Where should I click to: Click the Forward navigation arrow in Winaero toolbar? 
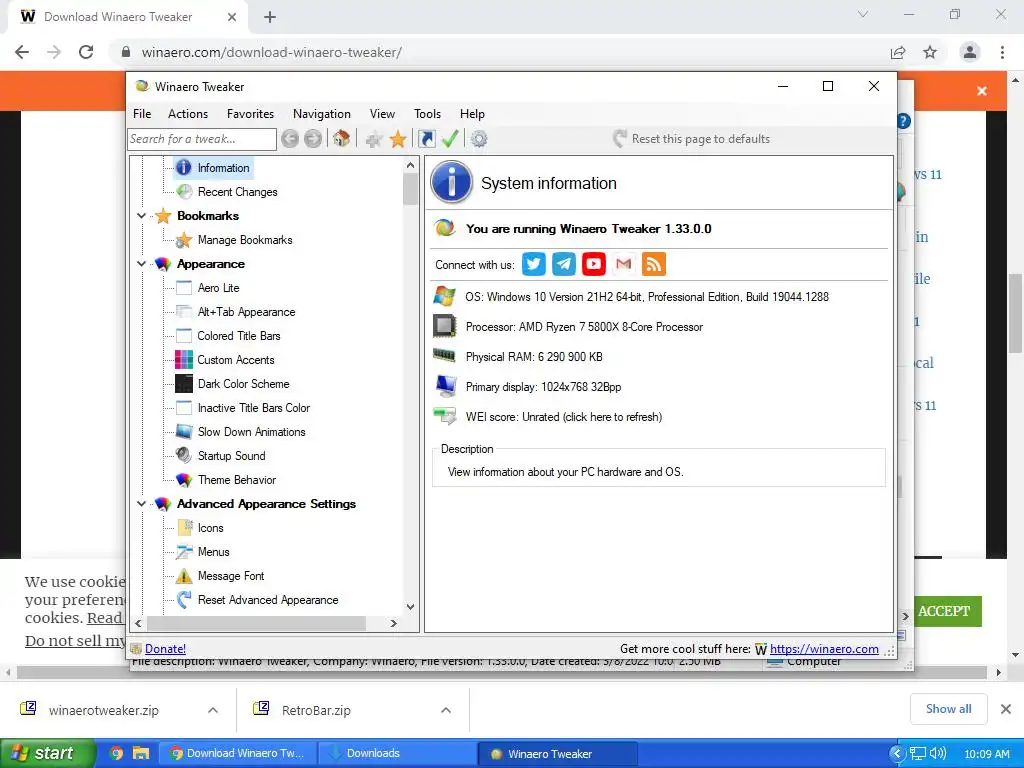[313, 138]
